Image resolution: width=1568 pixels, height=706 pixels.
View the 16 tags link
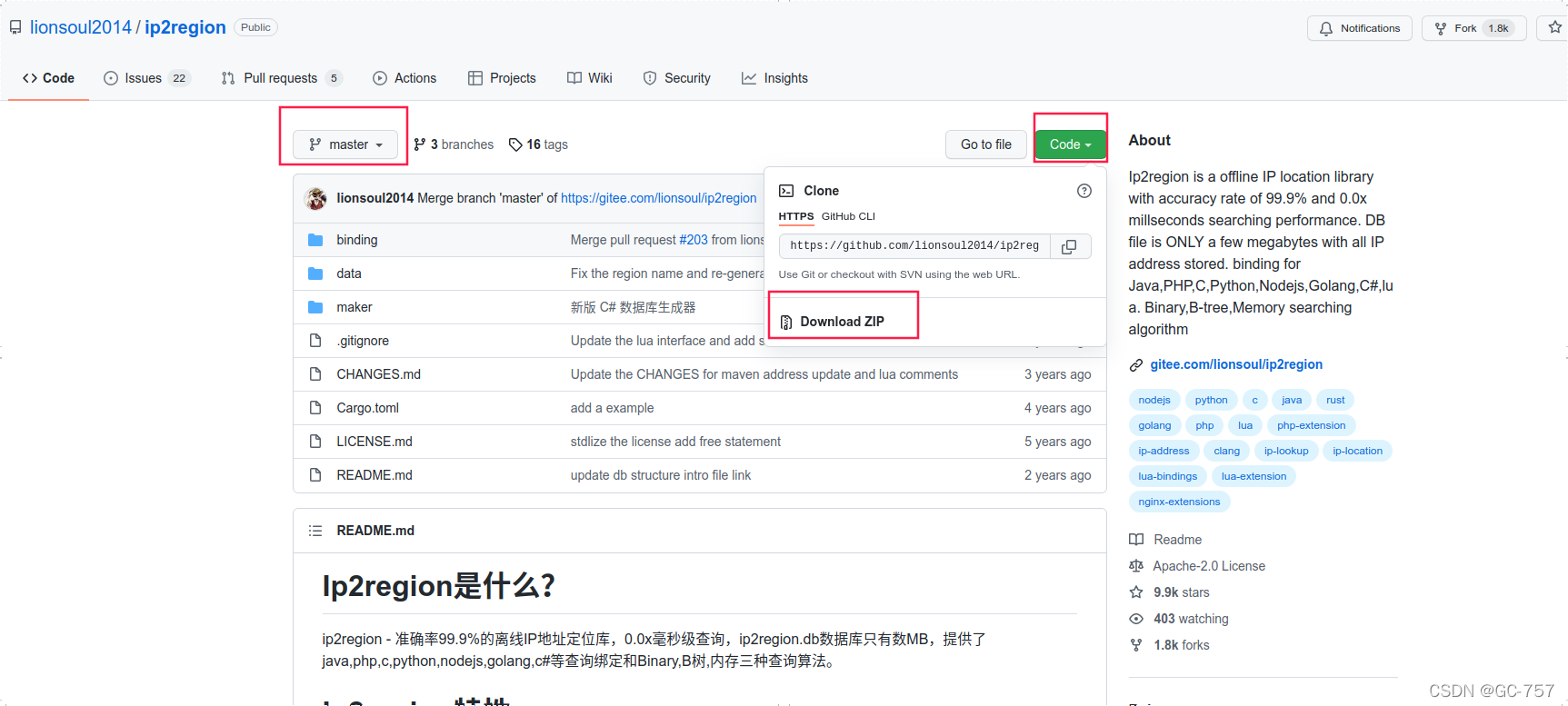[x=538, y=144]
